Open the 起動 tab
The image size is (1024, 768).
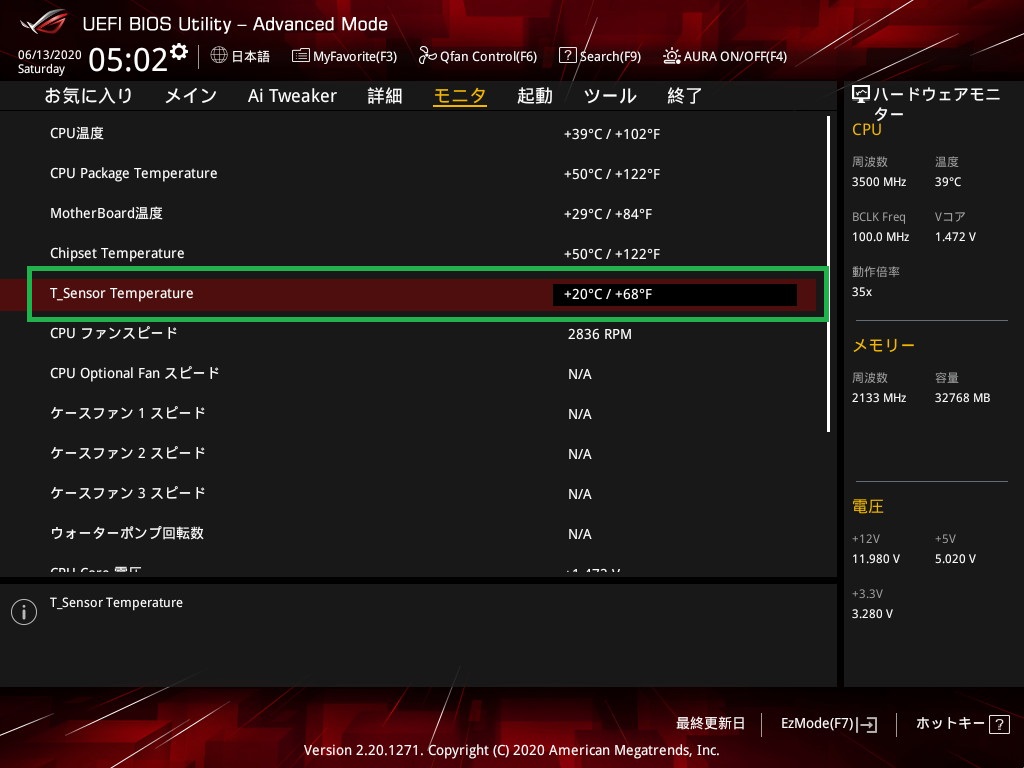coord(535,96)
